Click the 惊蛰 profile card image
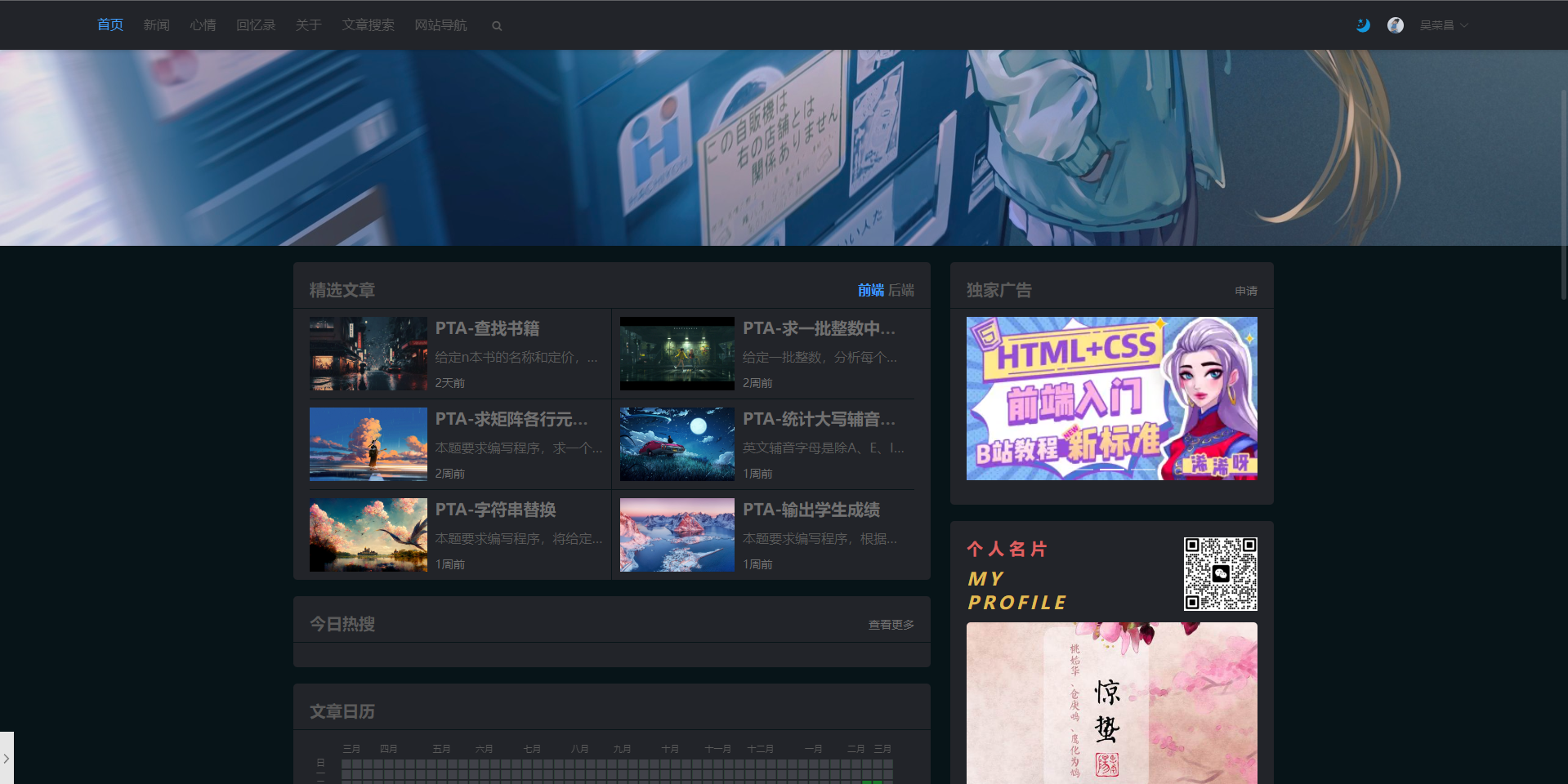 [x=1112, y=703]
